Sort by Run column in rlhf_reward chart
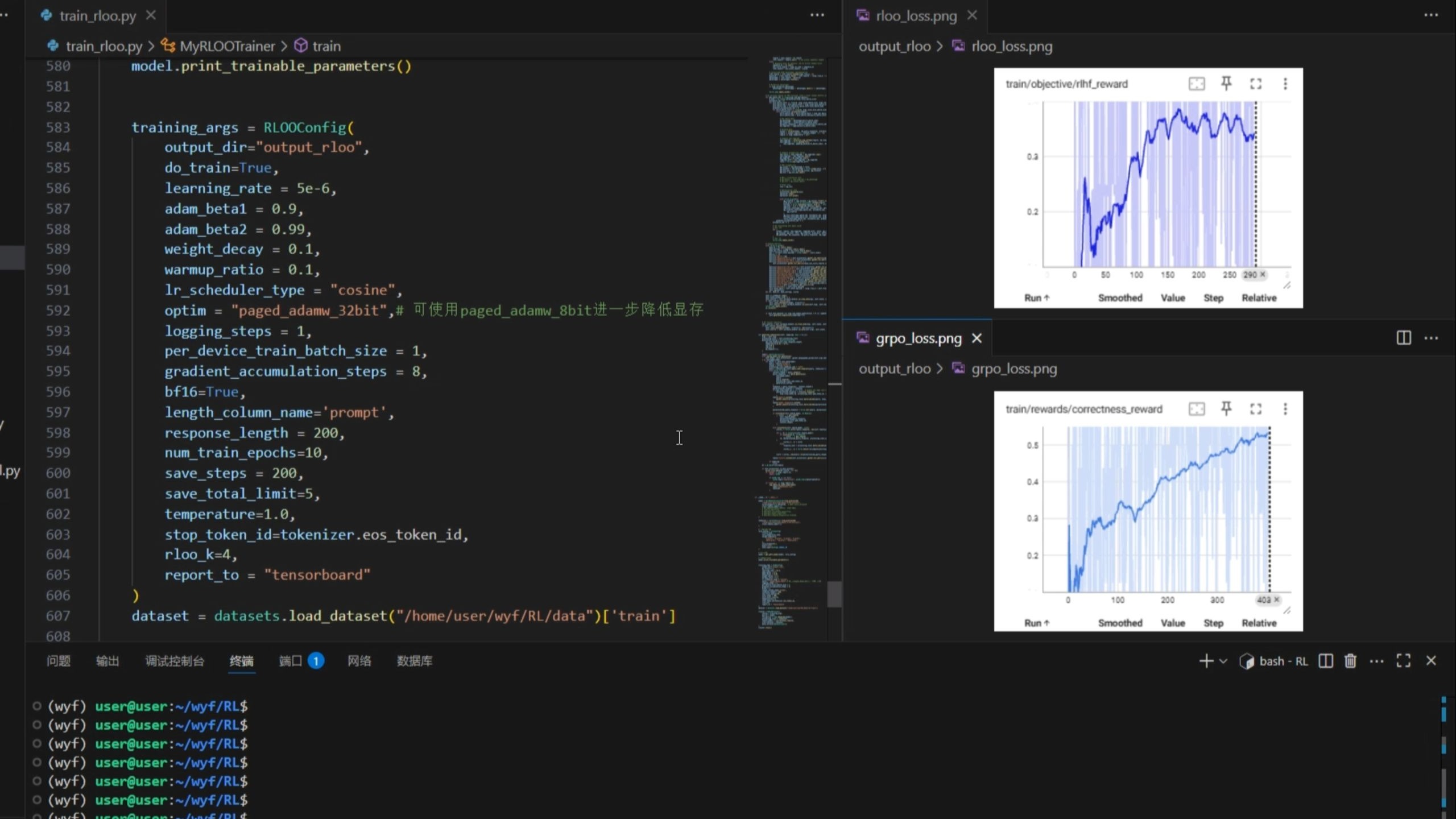1456x819 pixels. [1036, 298]
